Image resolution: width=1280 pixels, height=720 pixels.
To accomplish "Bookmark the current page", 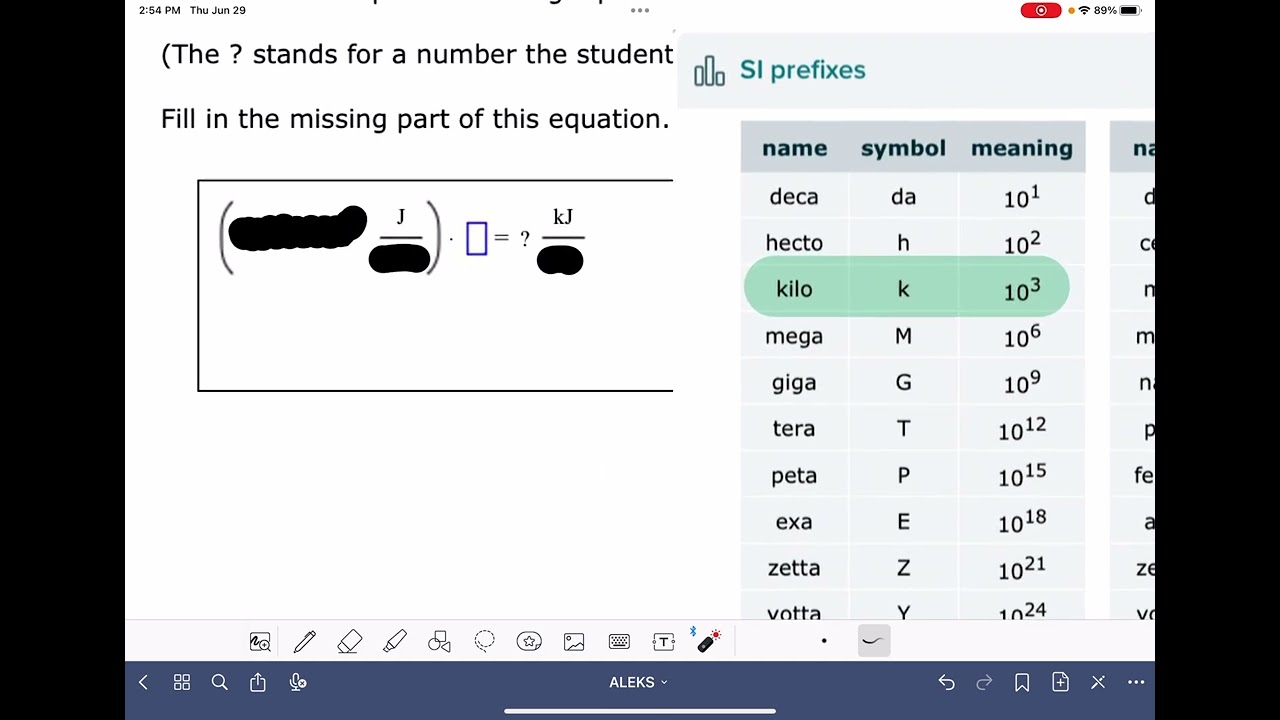I will click(1022, 682).
